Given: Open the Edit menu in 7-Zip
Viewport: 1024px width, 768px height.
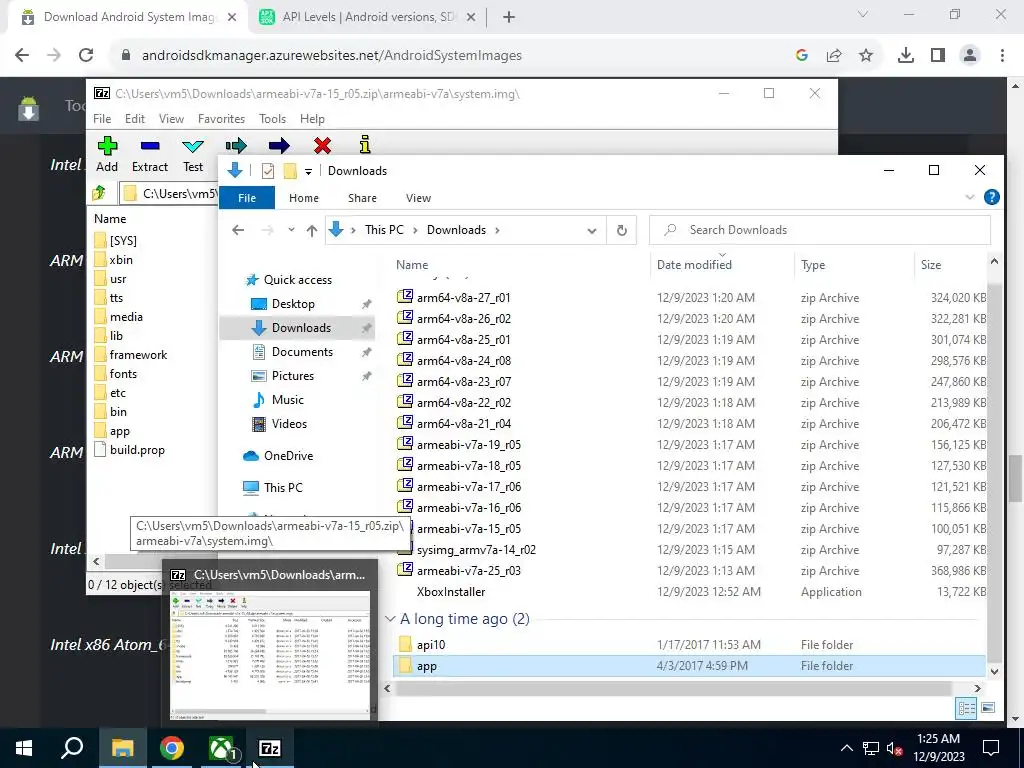Looking at the screenshot, I should 135,119.
